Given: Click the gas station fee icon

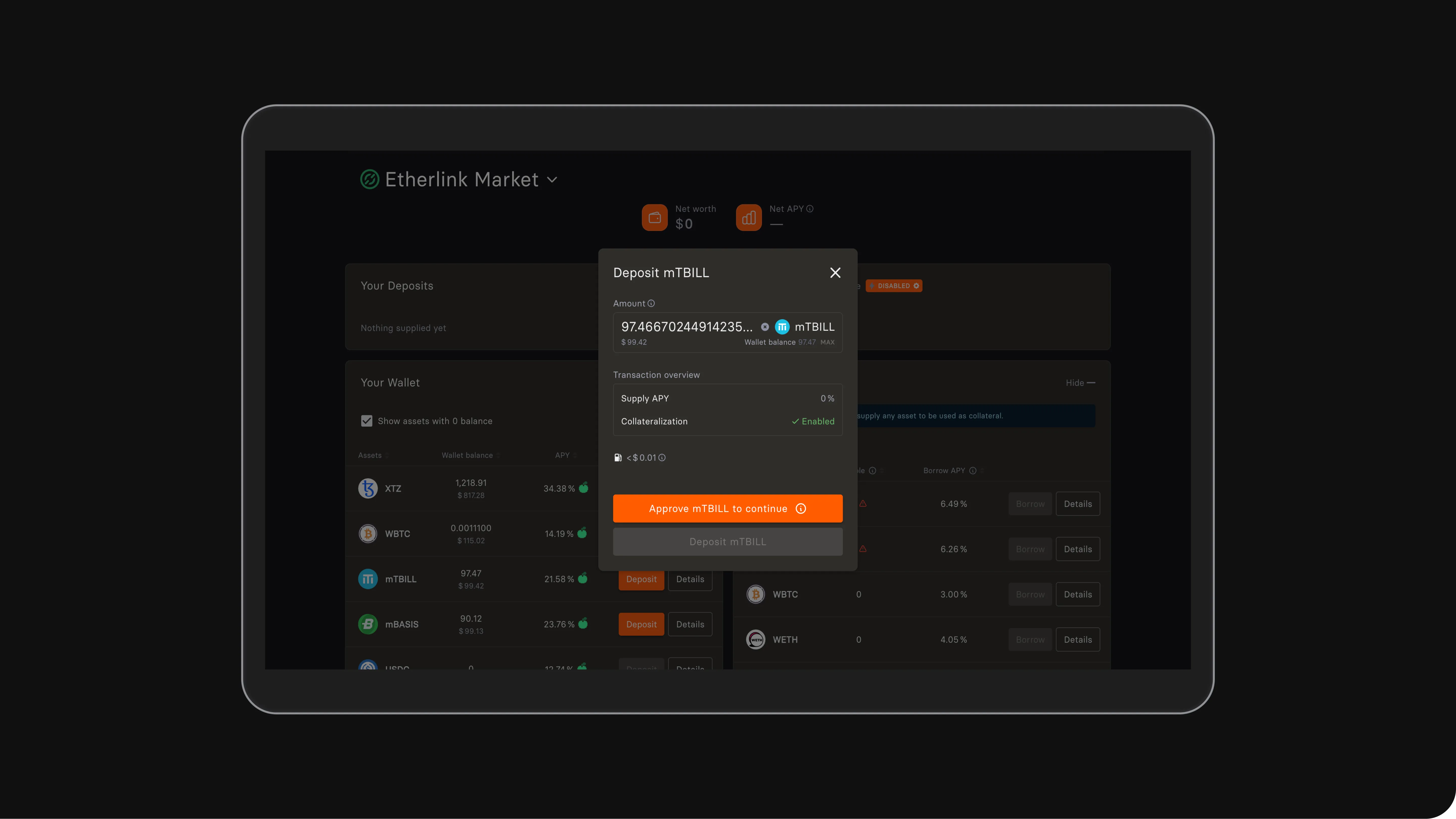Looking at the screenshot, I should (618, 458).
